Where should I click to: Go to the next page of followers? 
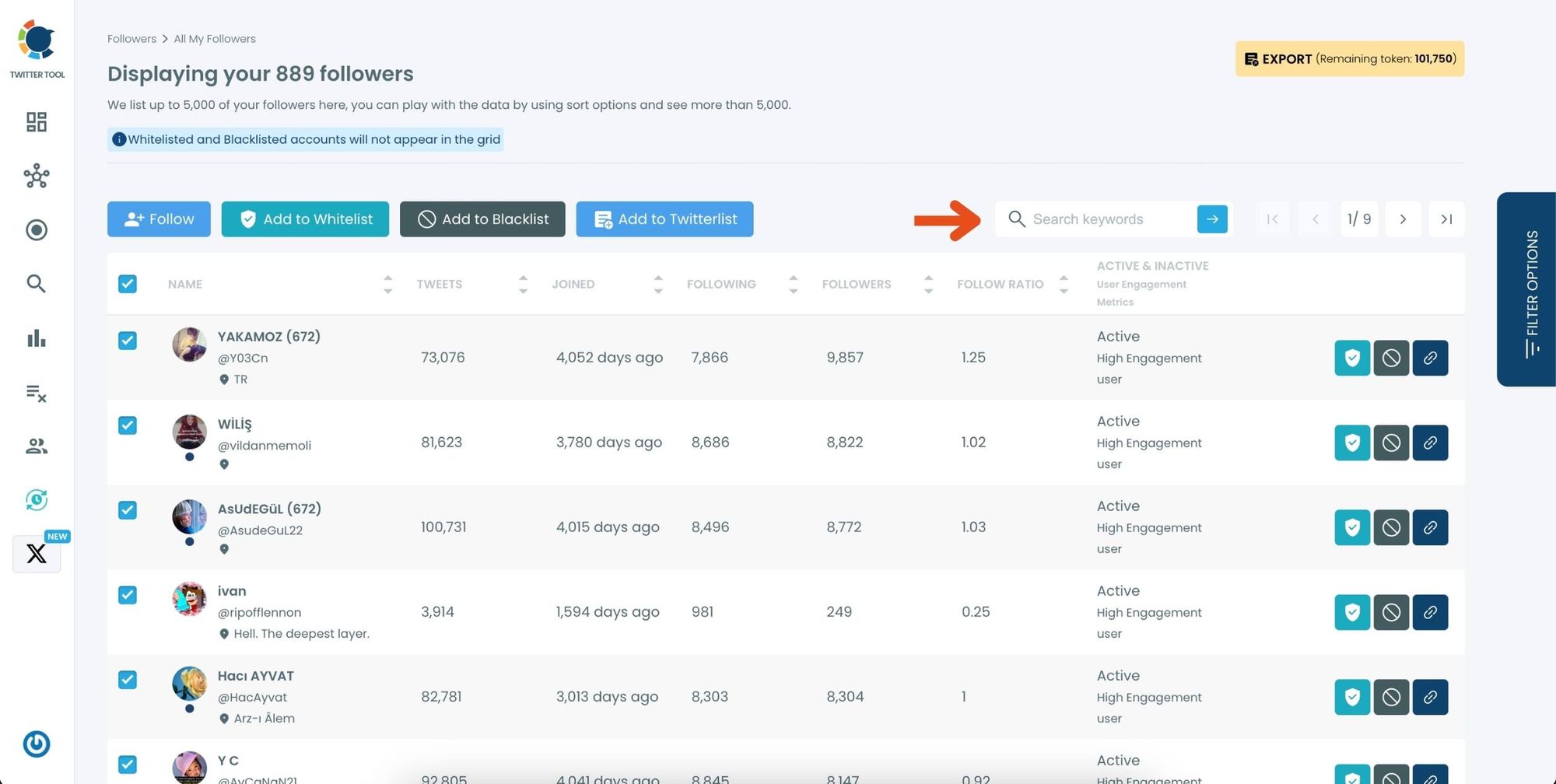click(1403, 219)
